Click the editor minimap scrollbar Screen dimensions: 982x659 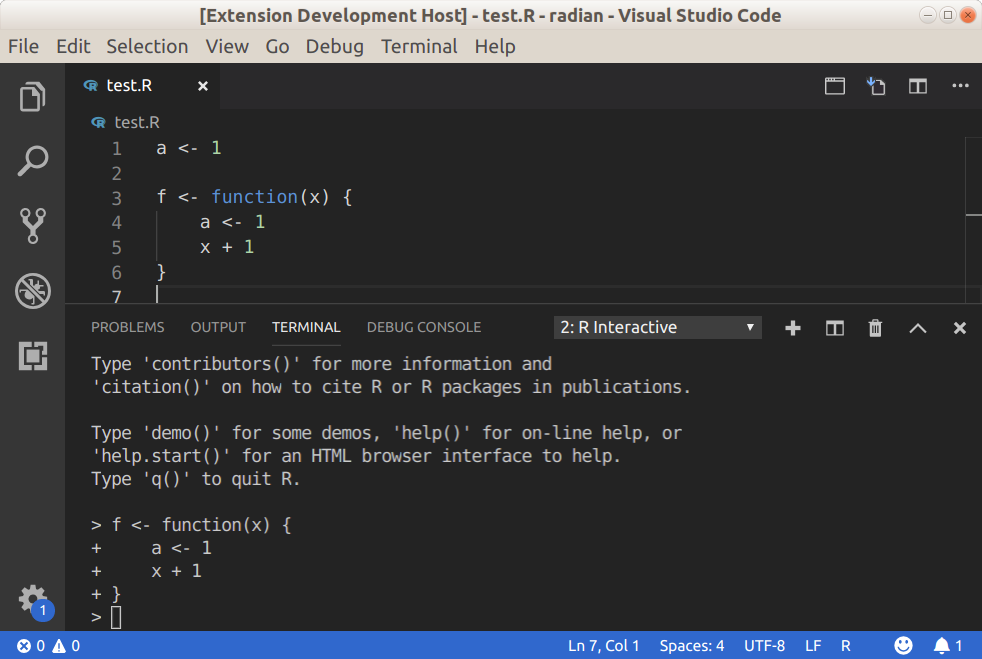[973, 219]
